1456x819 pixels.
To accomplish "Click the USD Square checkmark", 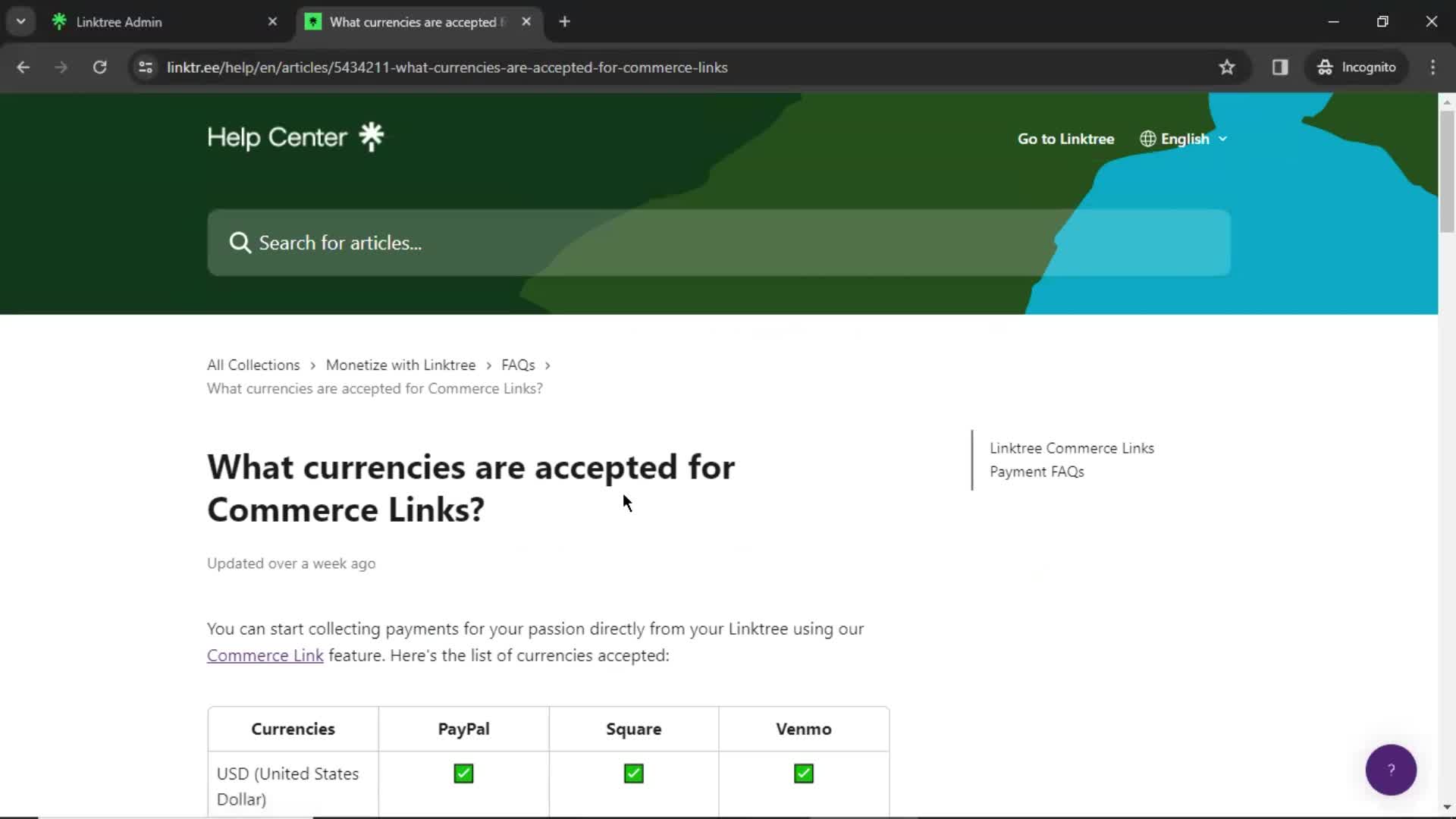I will tap(634, 773).
